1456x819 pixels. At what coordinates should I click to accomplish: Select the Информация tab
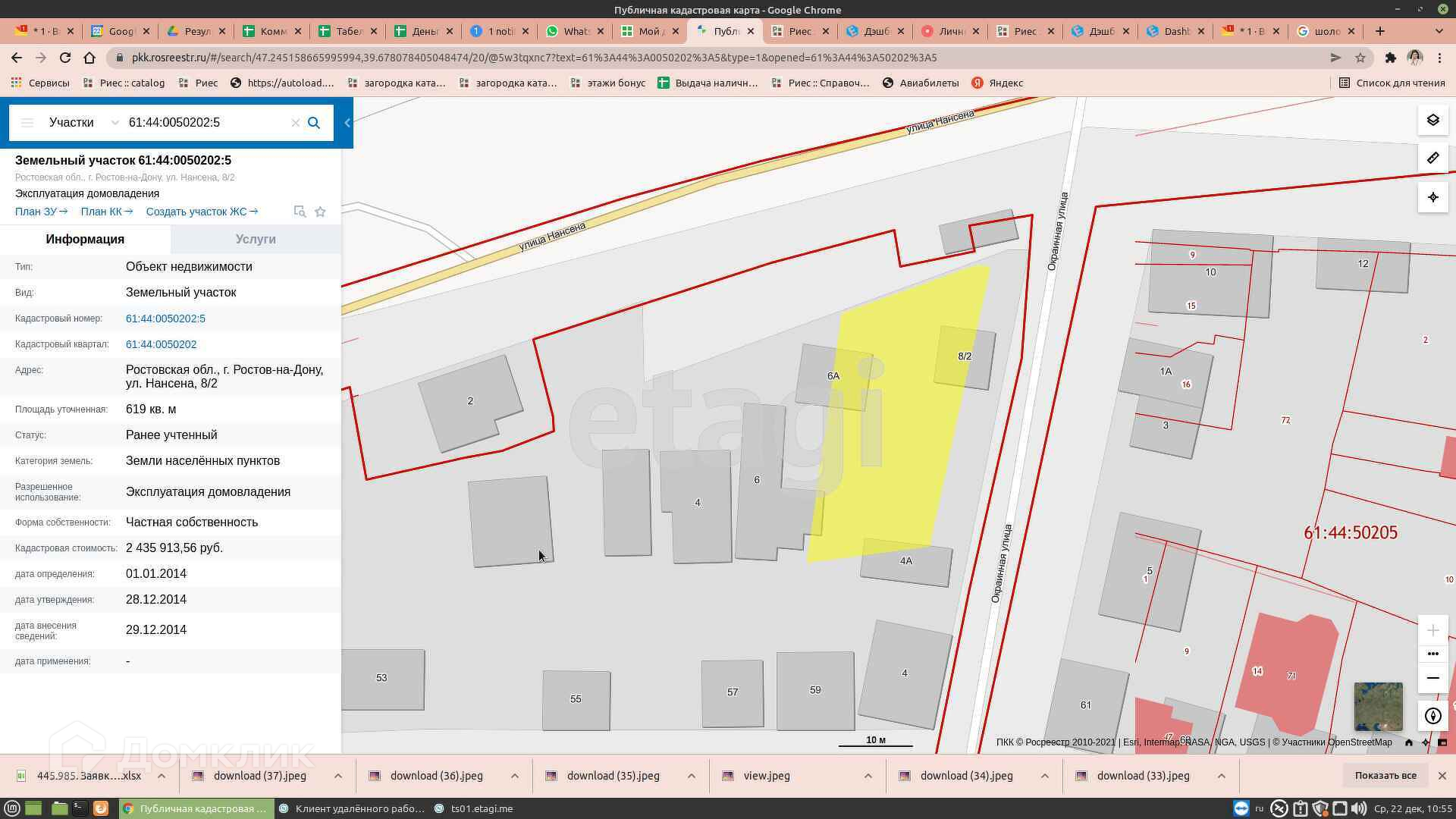85,239
